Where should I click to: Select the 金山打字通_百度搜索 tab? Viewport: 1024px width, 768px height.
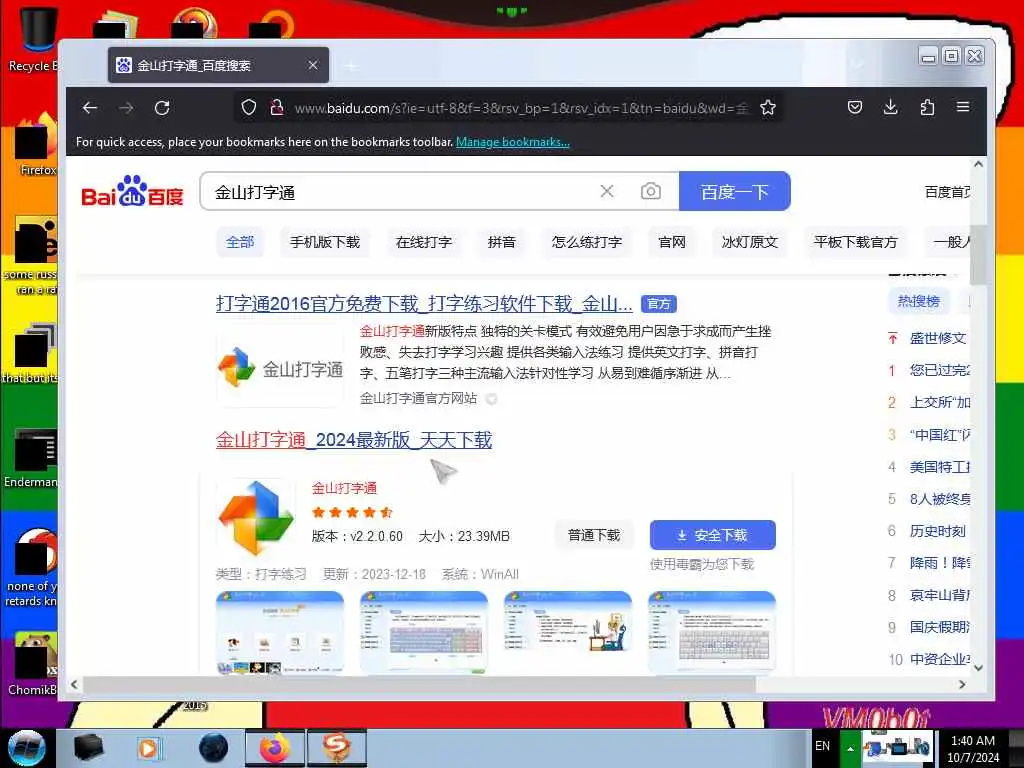click(218, 65)
